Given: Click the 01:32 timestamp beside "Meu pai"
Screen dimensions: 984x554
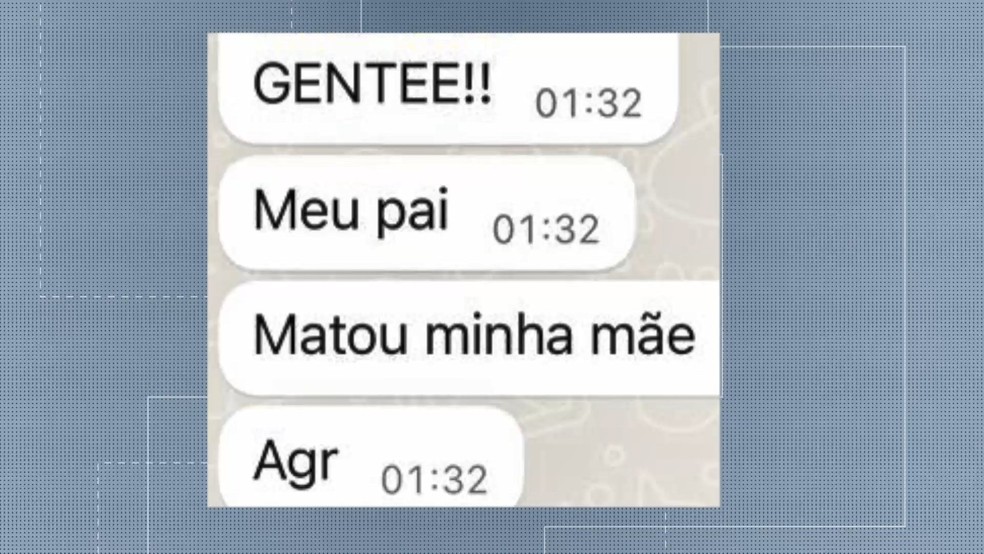Looking at the screenshot, I should [x=546, y=230].
